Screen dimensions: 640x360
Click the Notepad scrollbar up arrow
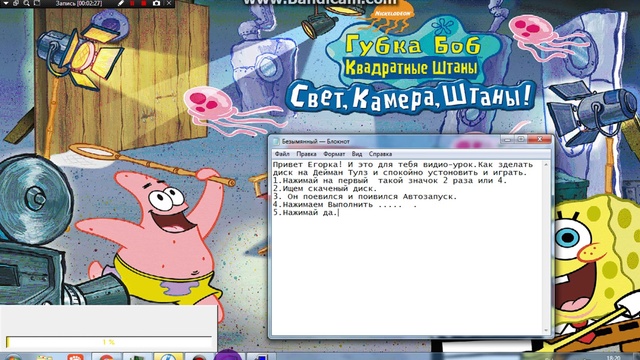click(x=546, y=164)
